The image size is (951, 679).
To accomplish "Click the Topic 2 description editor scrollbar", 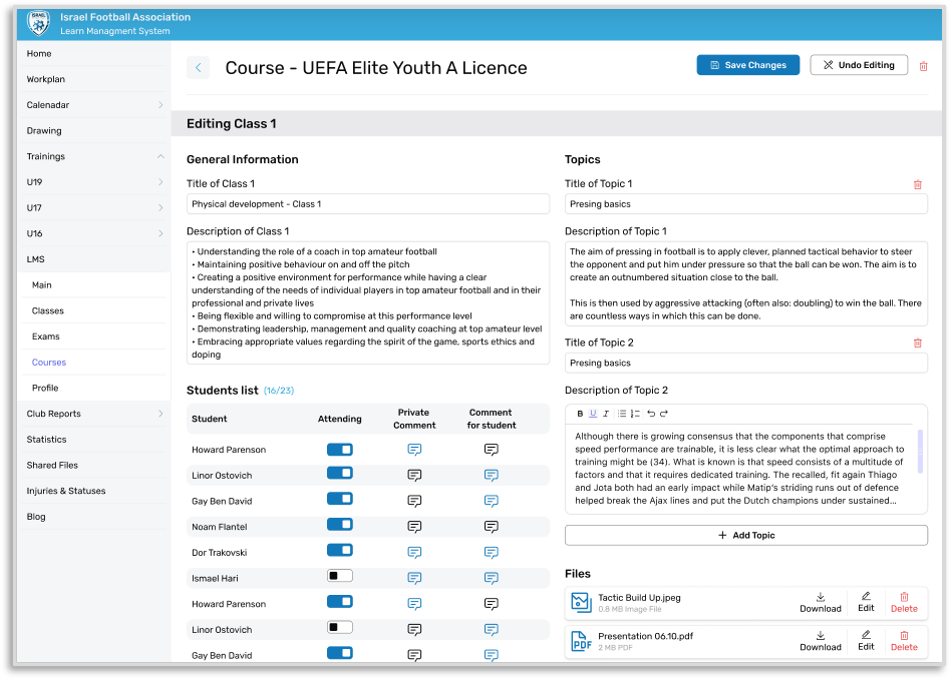I will pos(920,451).
